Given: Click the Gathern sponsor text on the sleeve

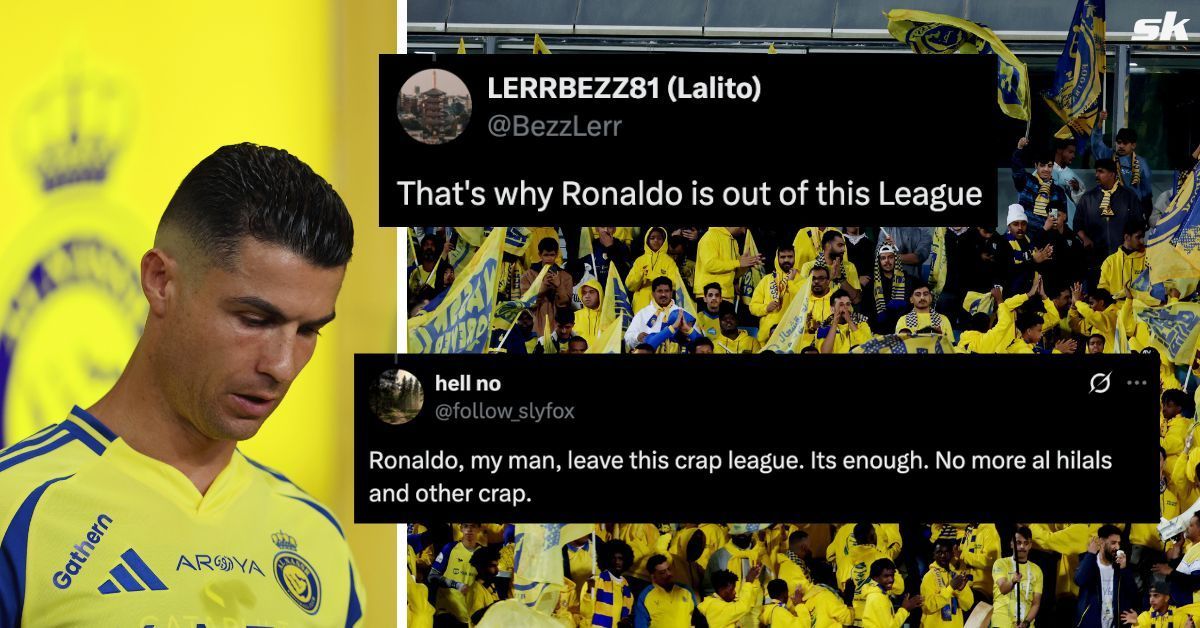Looking at the screenshot, I should coord(82,551).
